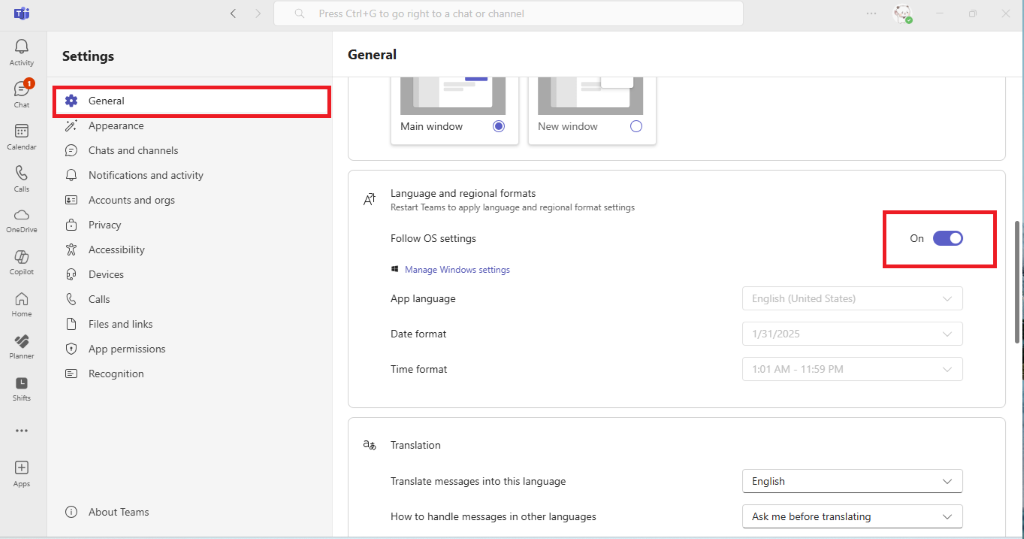Click the New window layout thumbnail
The width and height of the screenshot is (1024, 539).
pos(590,95)
